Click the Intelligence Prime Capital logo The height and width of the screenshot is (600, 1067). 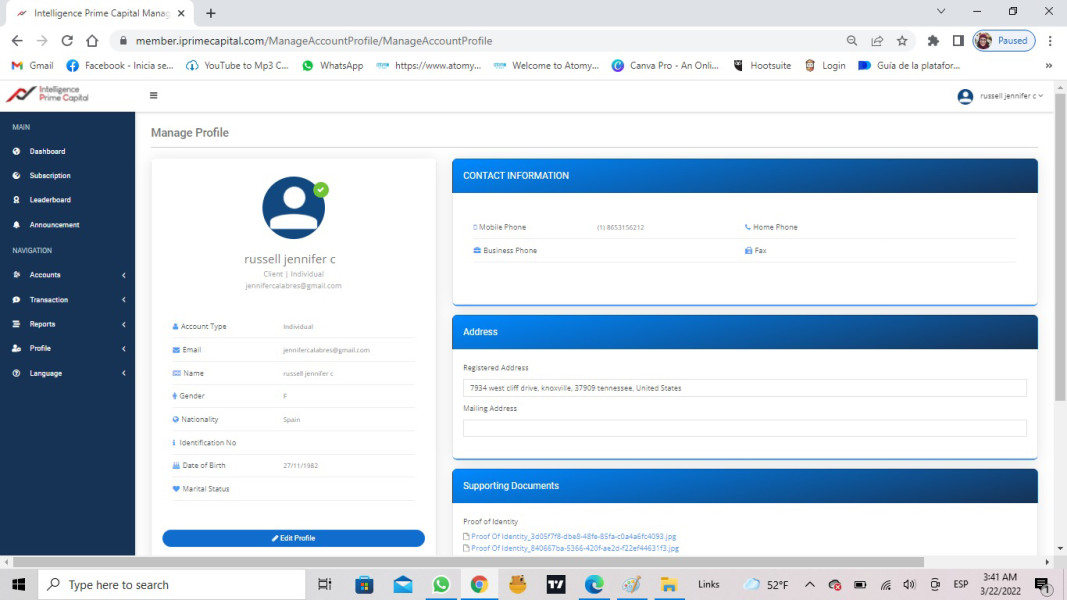[48, 95]
